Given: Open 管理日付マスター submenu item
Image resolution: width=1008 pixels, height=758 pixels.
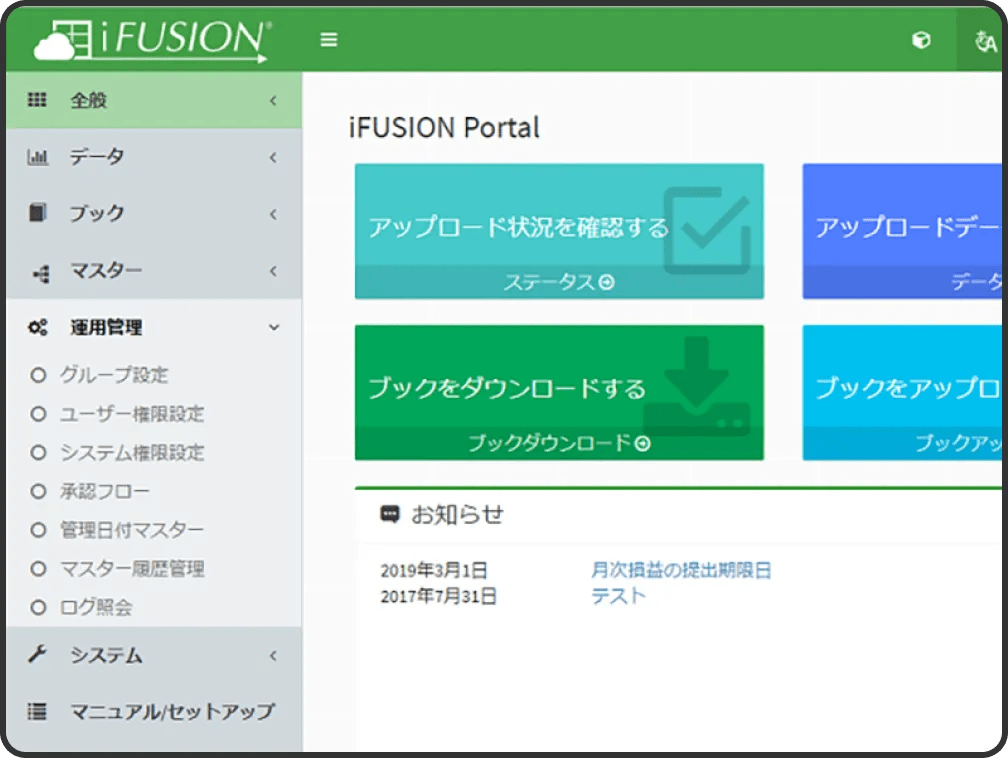Looking at the screenshot, I should click(132, 530).
